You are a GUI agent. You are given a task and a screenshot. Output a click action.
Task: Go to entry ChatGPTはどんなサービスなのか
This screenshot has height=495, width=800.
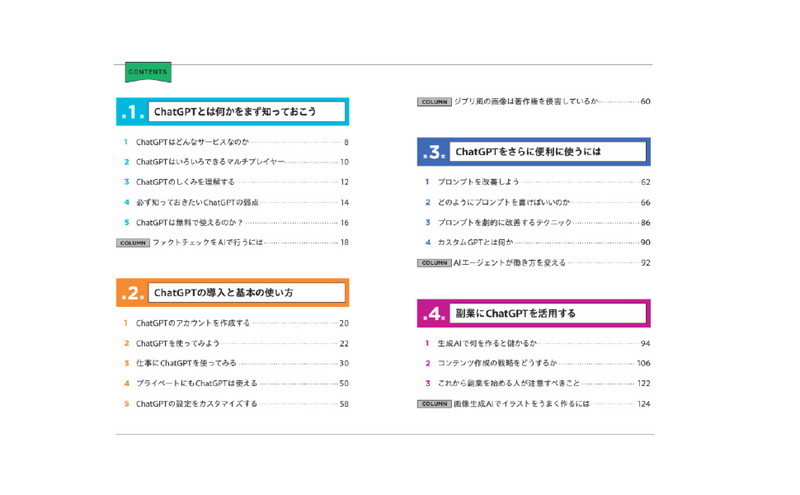[192, 142]
